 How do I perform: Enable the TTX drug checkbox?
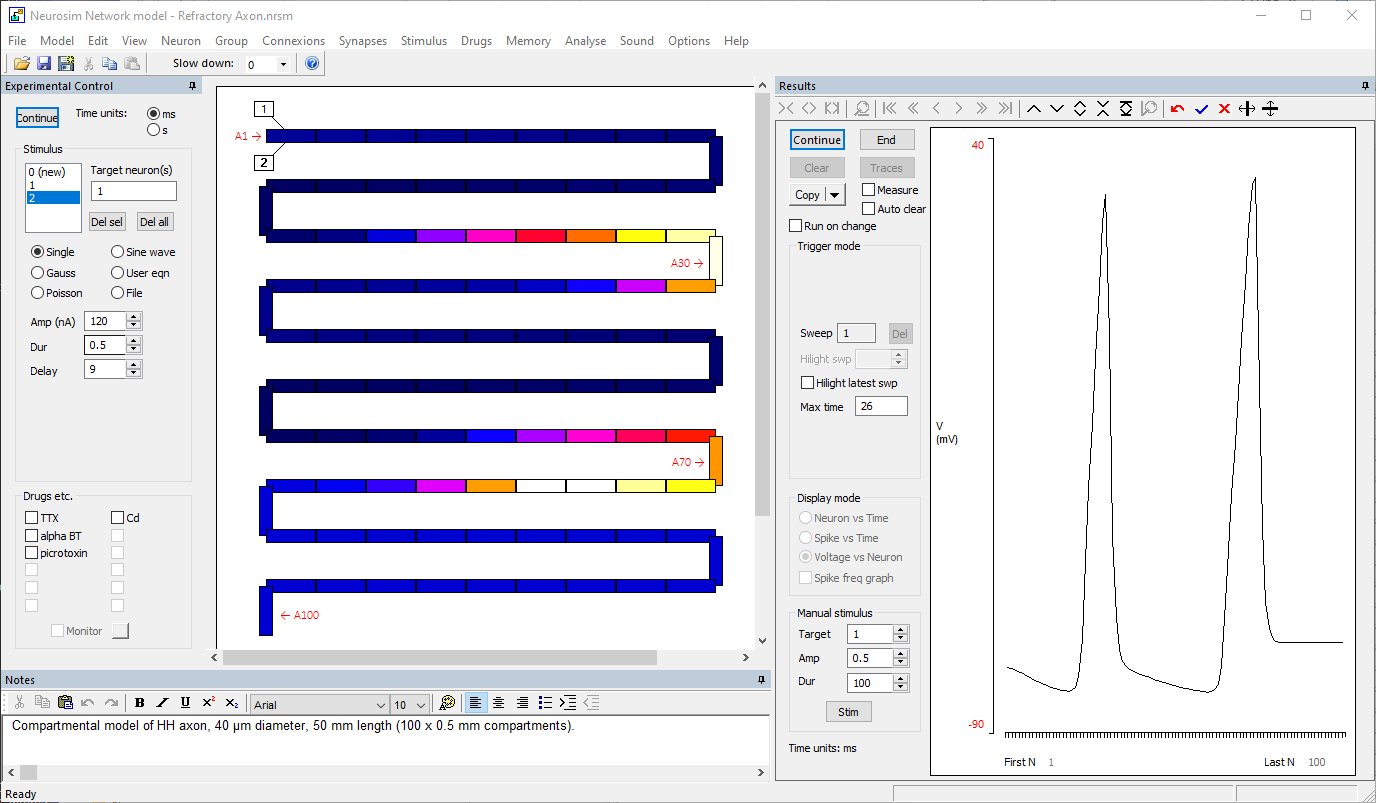pyautogui.click(x=32, y=518)
